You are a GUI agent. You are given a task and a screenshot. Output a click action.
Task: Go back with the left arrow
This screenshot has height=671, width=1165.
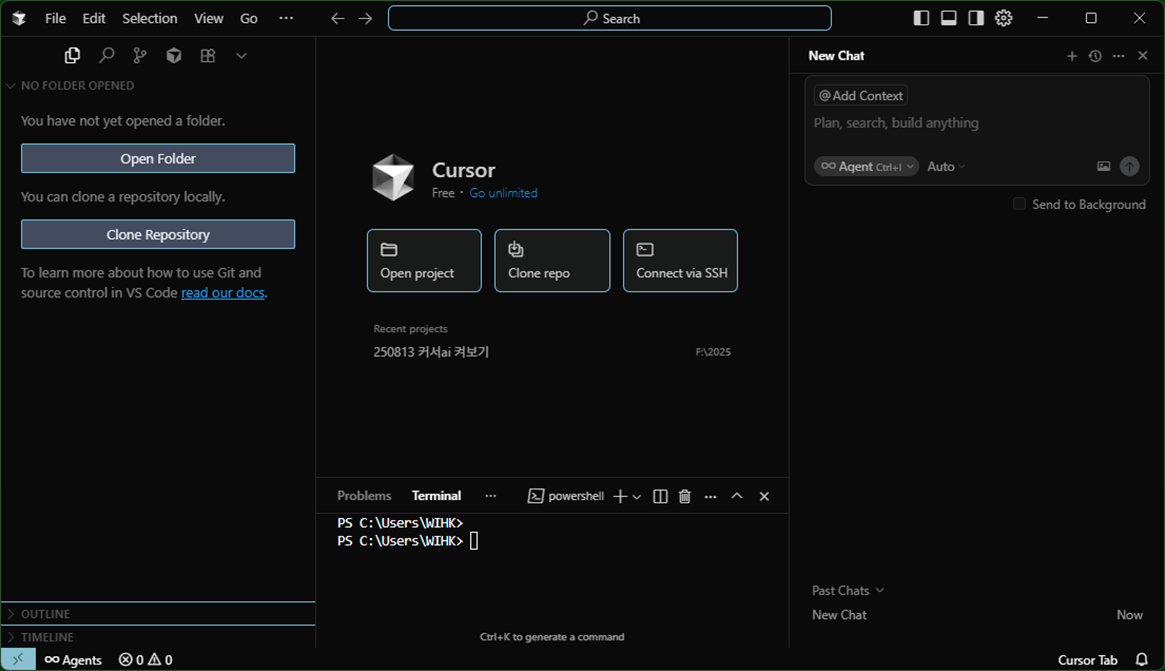click(x=337, y=18)
